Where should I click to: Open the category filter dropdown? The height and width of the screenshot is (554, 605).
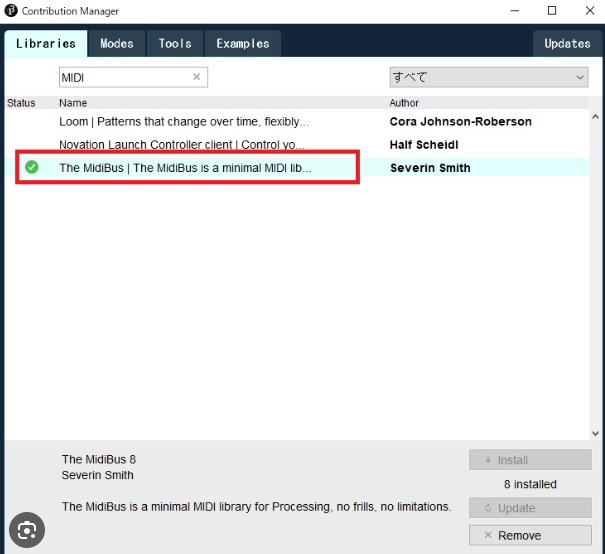[x=488, y=77]
